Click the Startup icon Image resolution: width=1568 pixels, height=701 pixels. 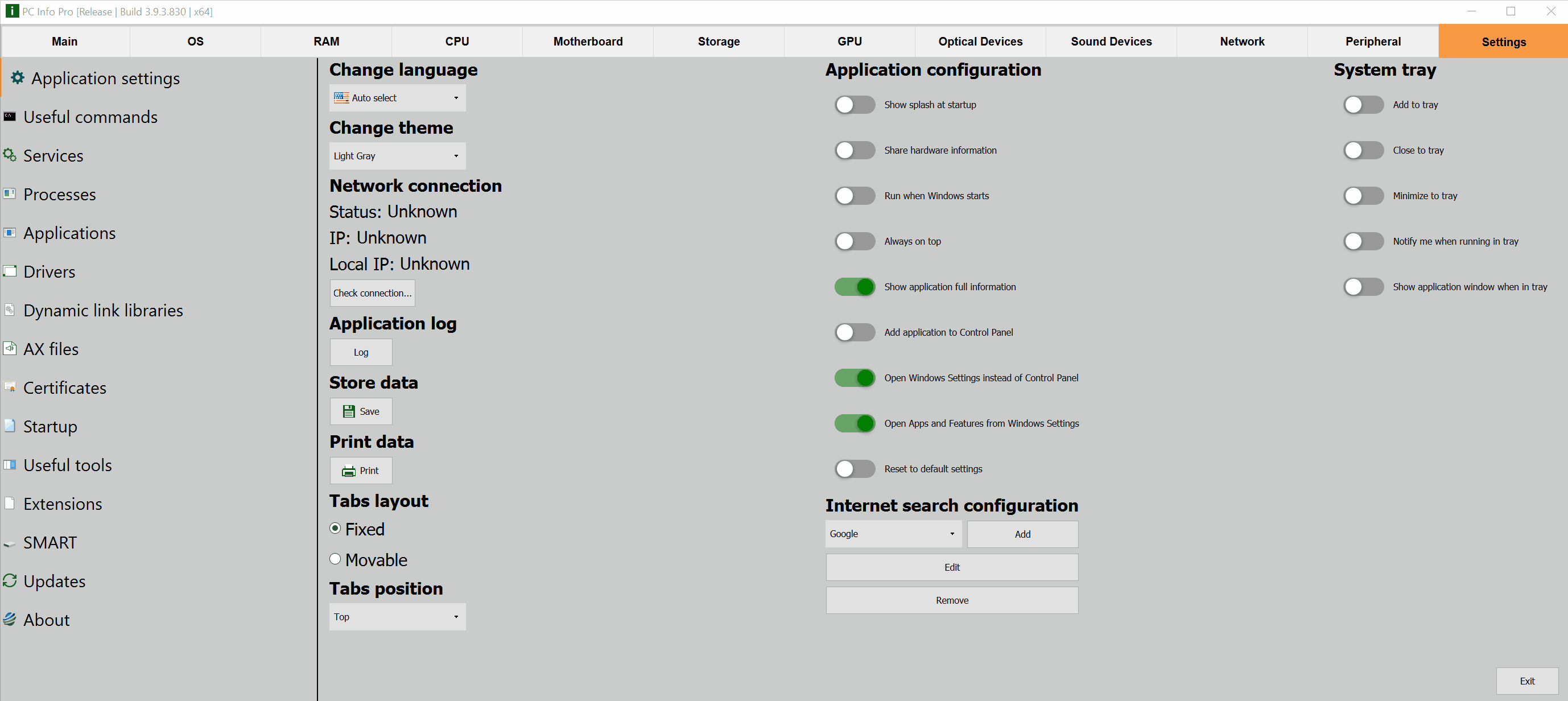point(10,426)
